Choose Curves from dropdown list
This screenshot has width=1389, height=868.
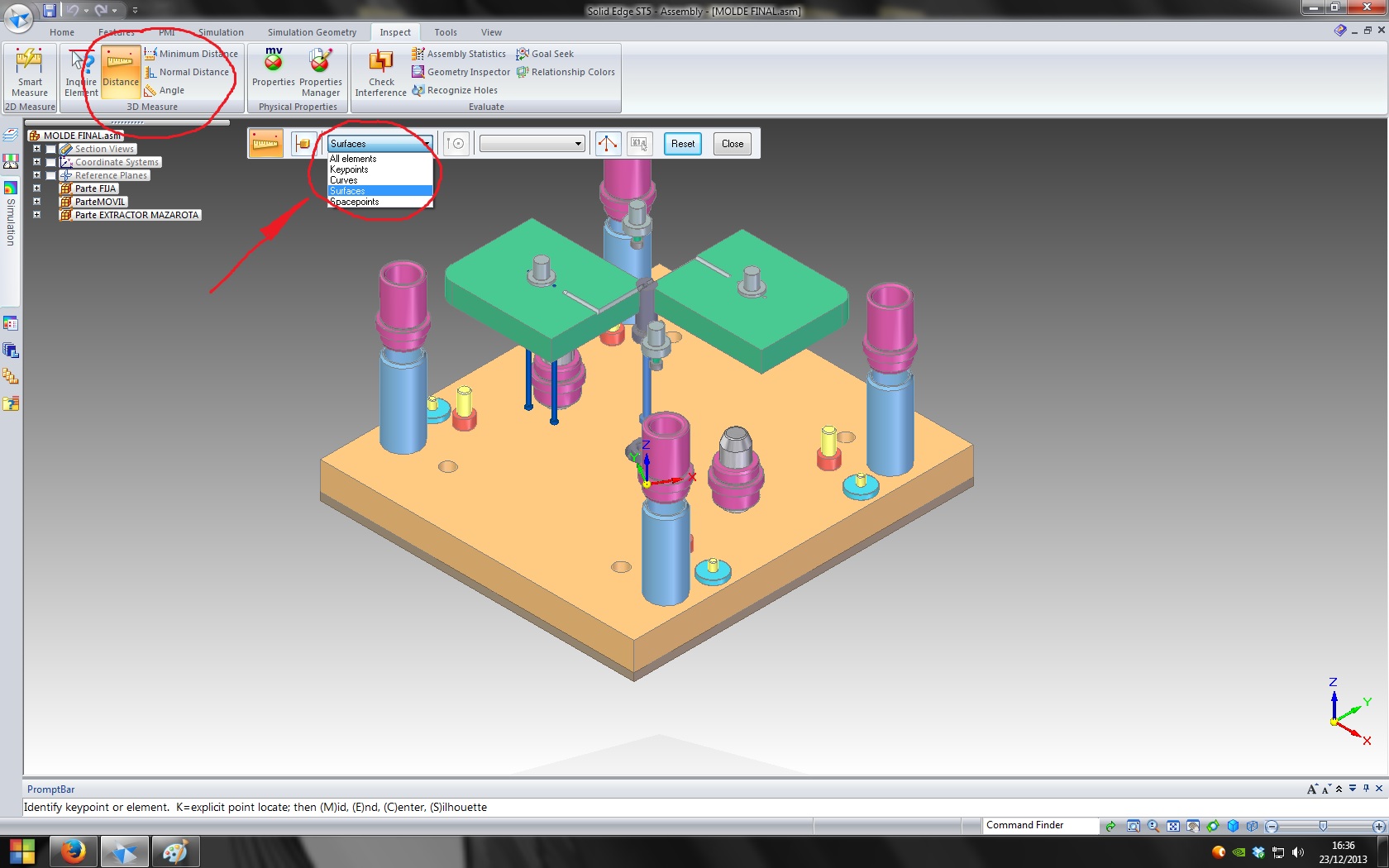click(380, 180)
